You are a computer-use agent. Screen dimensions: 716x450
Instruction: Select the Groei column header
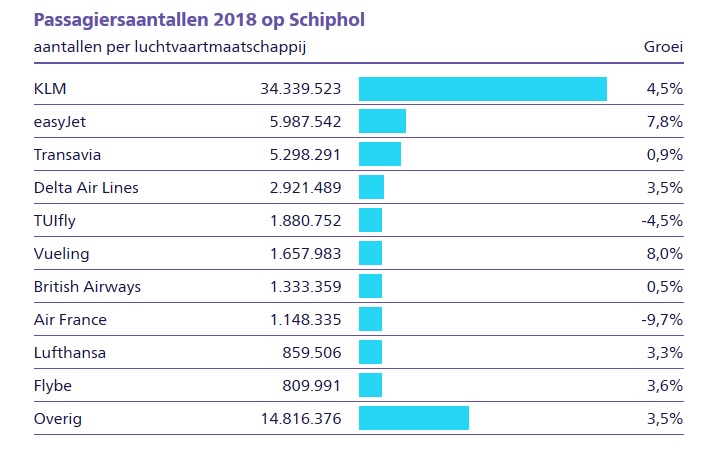662,47
